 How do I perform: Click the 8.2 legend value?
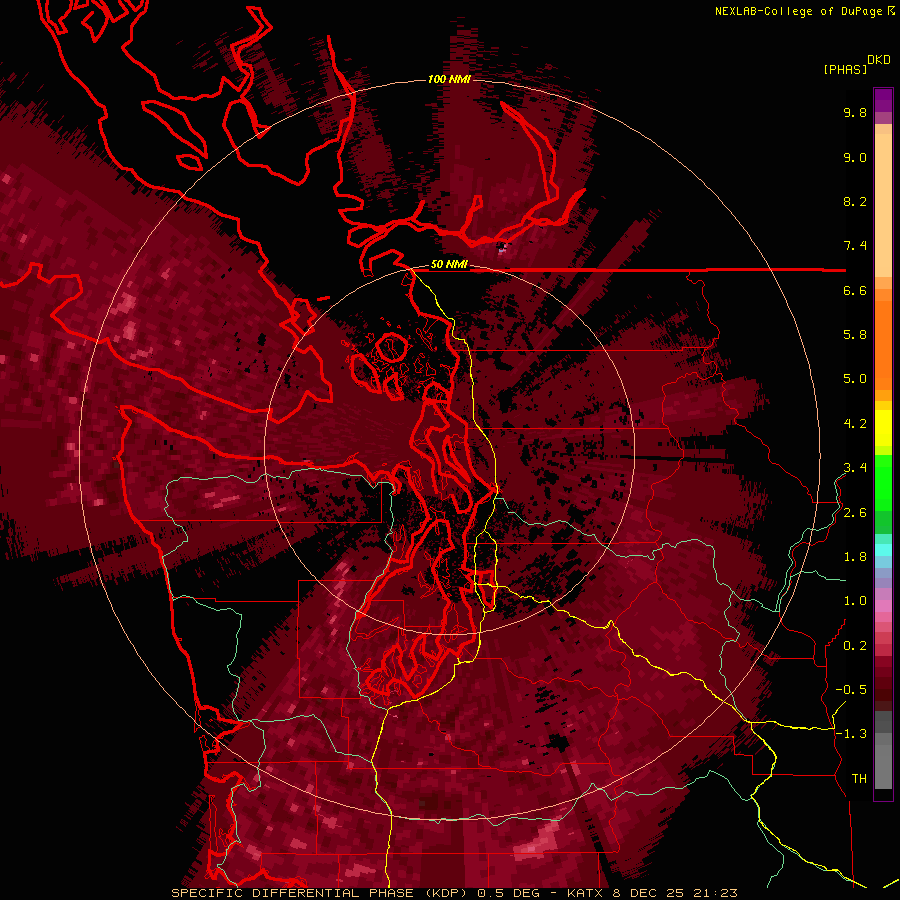[x=855, y=201]
